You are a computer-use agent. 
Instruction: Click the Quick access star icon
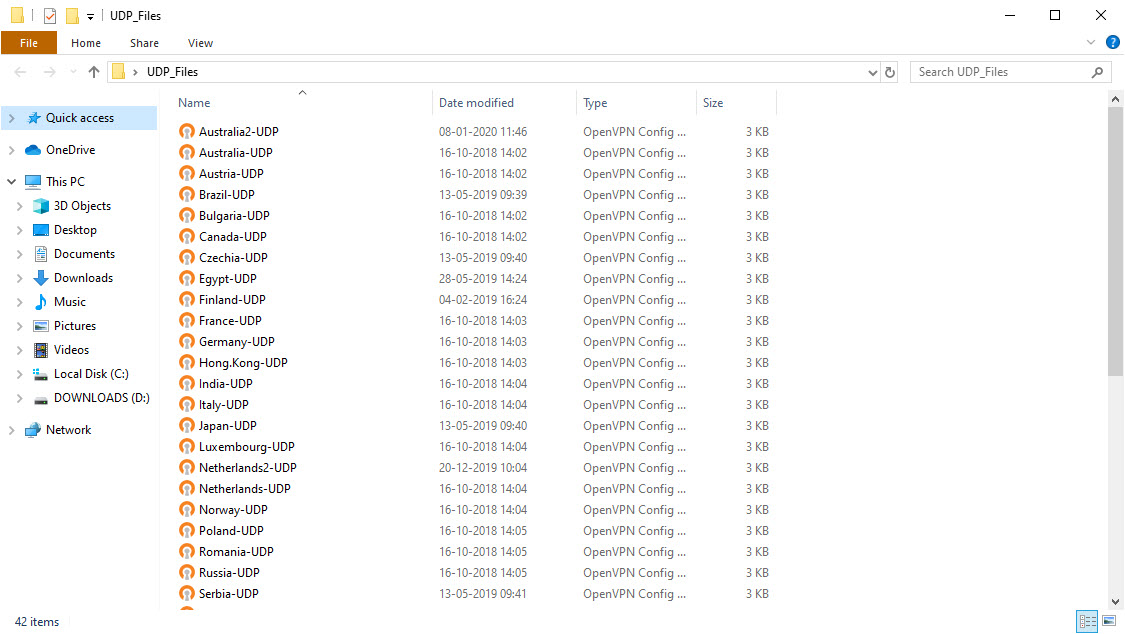33,118
